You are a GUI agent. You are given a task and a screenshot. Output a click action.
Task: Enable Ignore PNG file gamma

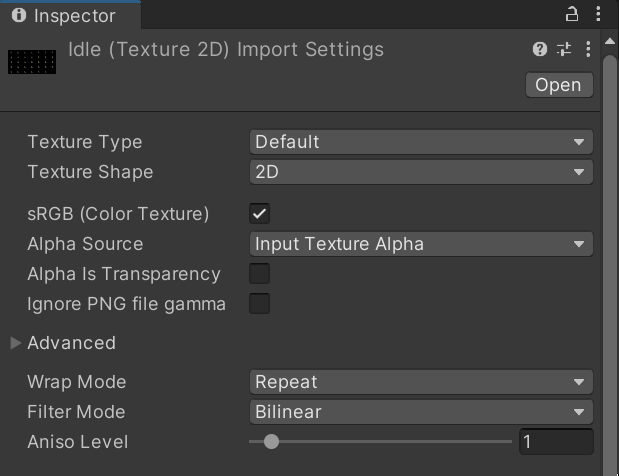point(260,304)
